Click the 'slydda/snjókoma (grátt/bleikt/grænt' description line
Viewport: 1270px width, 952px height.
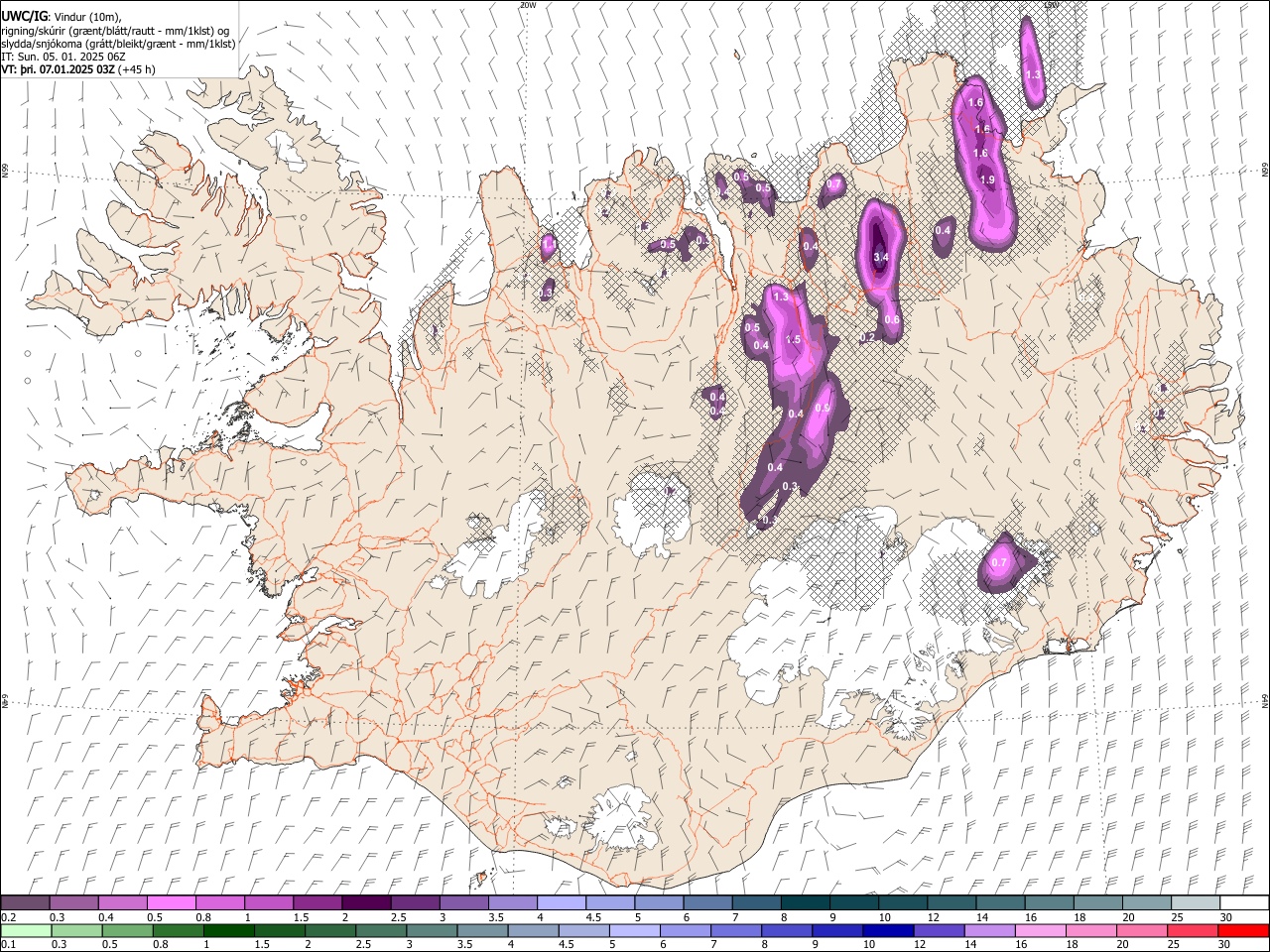coord(118,44)
